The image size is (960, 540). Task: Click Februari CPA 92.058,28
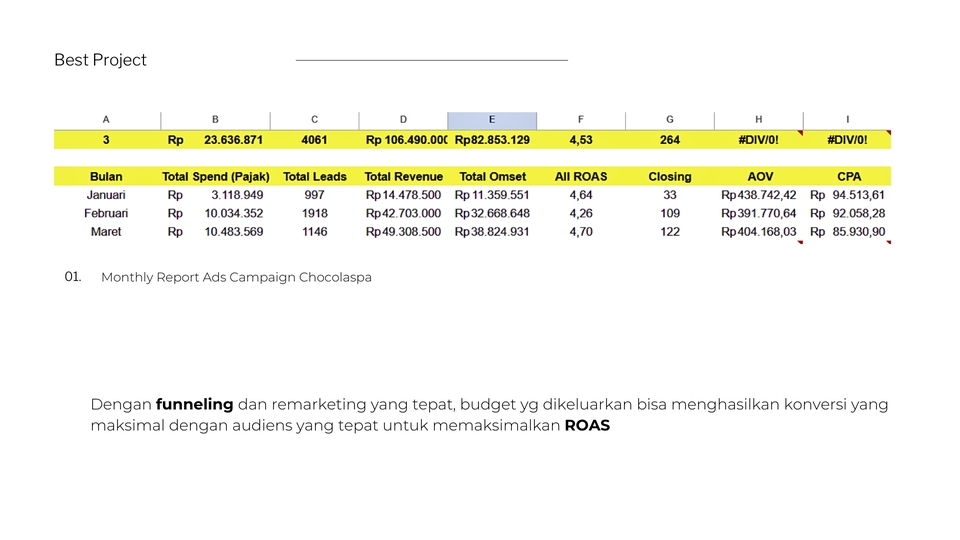click(858, 213)
